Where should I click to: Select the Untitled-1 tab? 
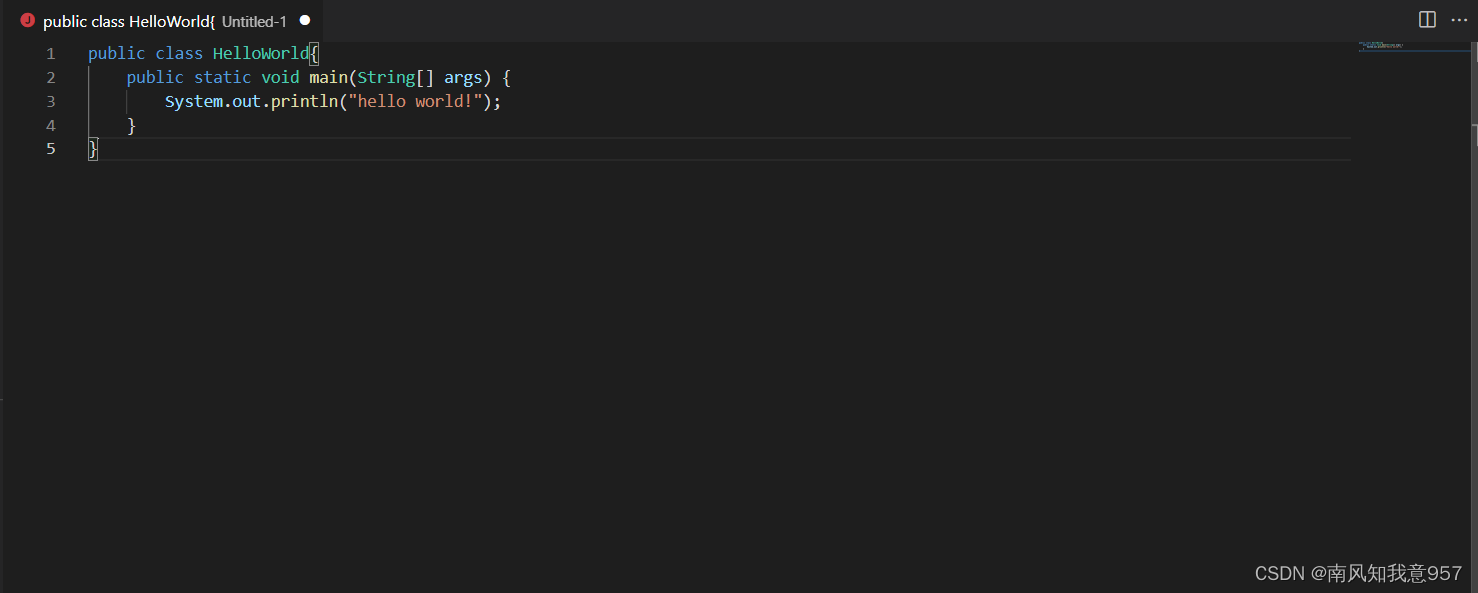pyautogui.click(x=253, y=20)
